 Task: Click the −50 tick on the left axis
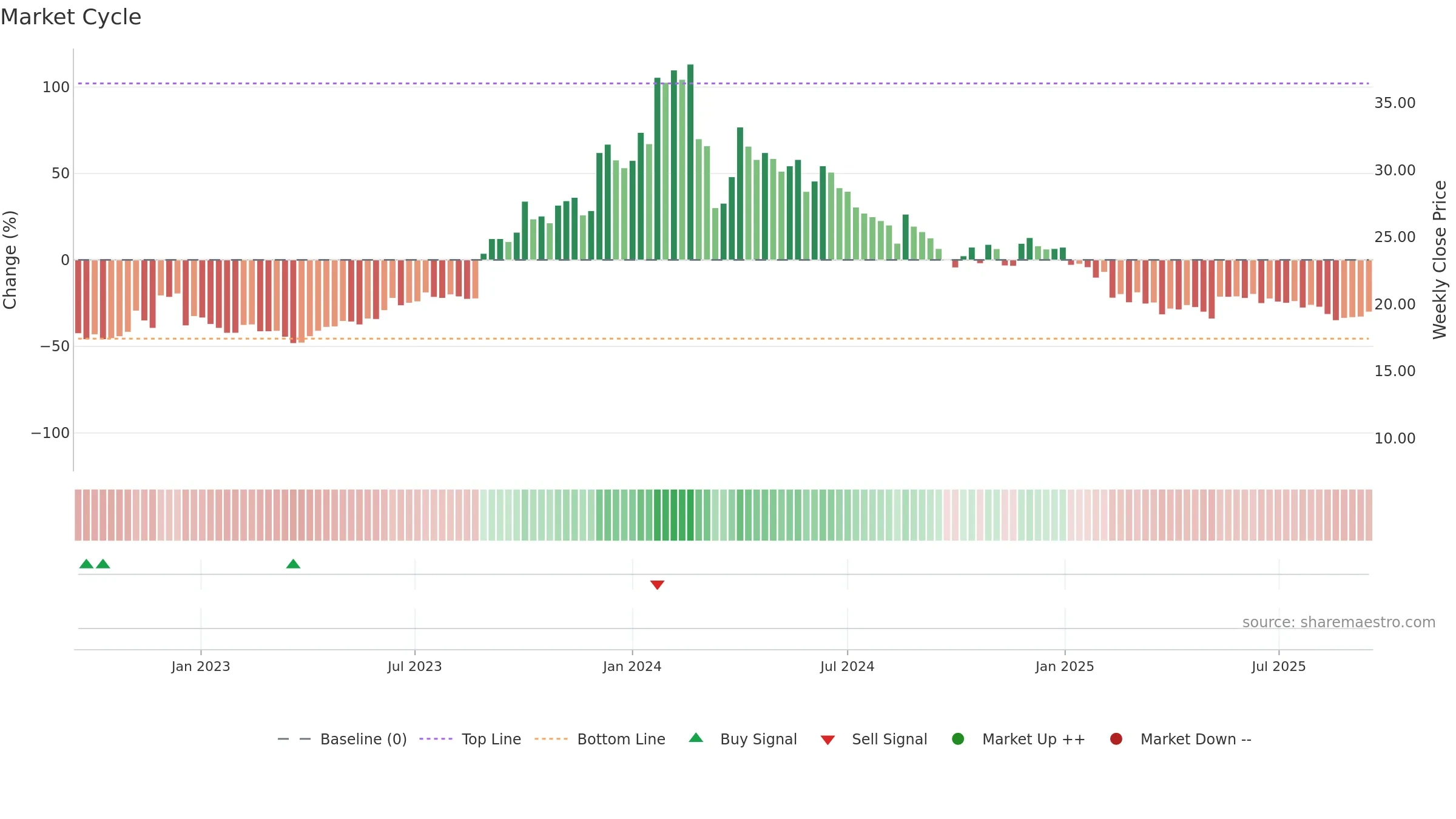(x=55, y=346)
